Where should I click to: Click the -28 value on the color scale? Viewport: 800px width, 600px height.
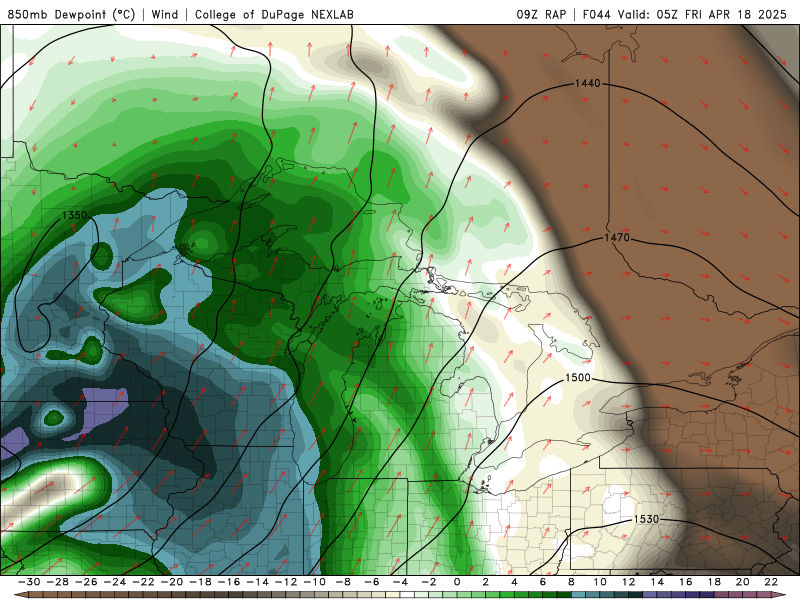click(57, 582)
